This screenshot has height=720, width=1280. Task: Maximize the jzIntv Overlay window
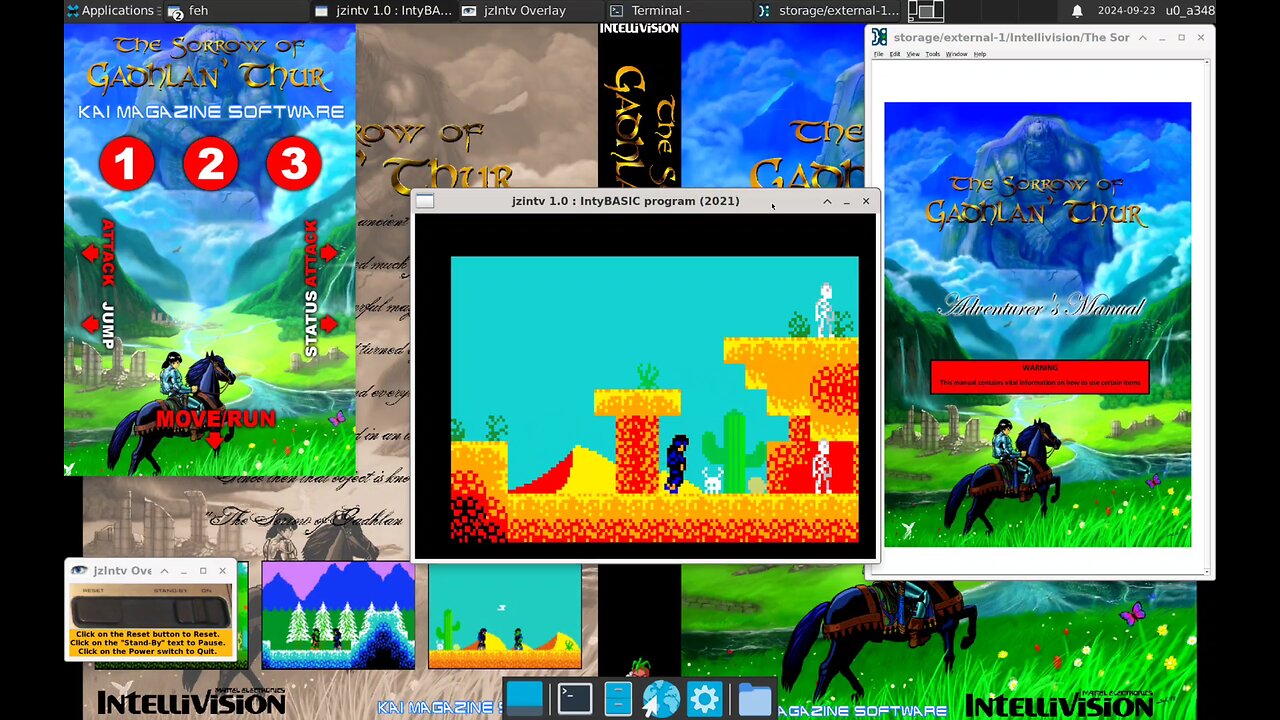point(203,571)
